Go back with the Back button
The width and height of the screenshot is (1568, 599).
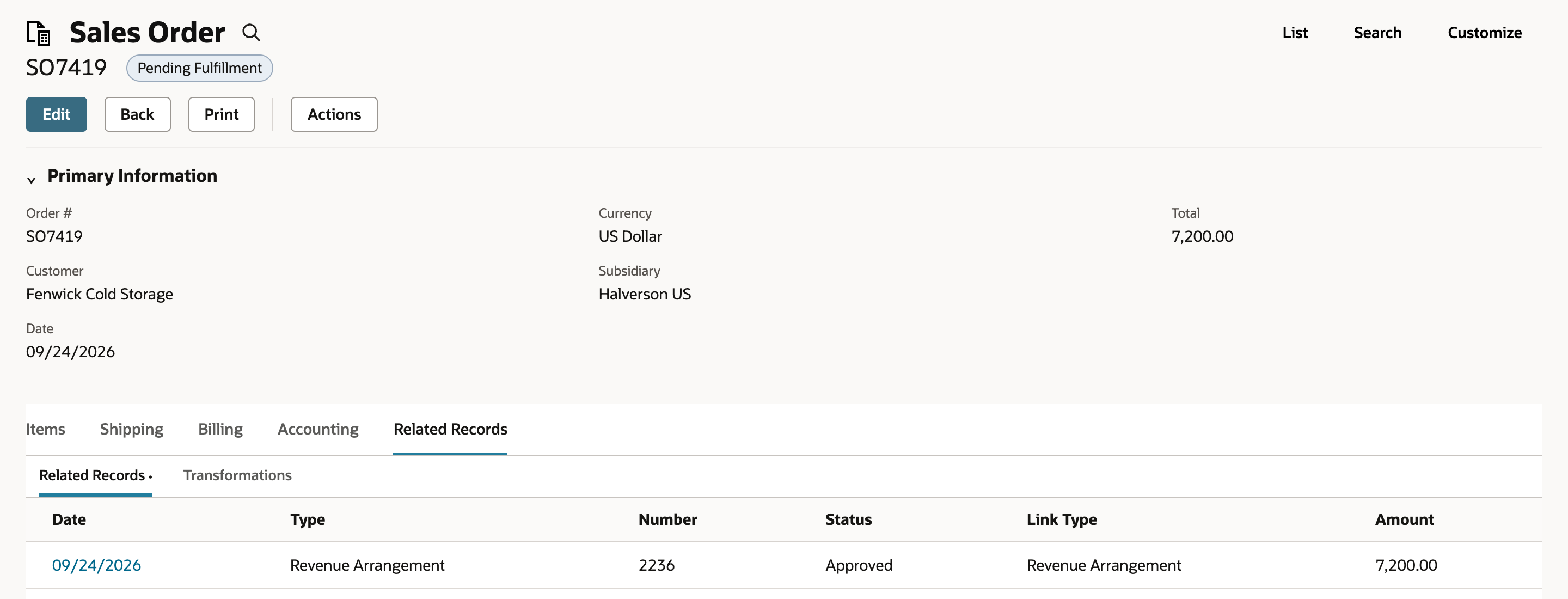pyautogui.click(x=137, y=114)
